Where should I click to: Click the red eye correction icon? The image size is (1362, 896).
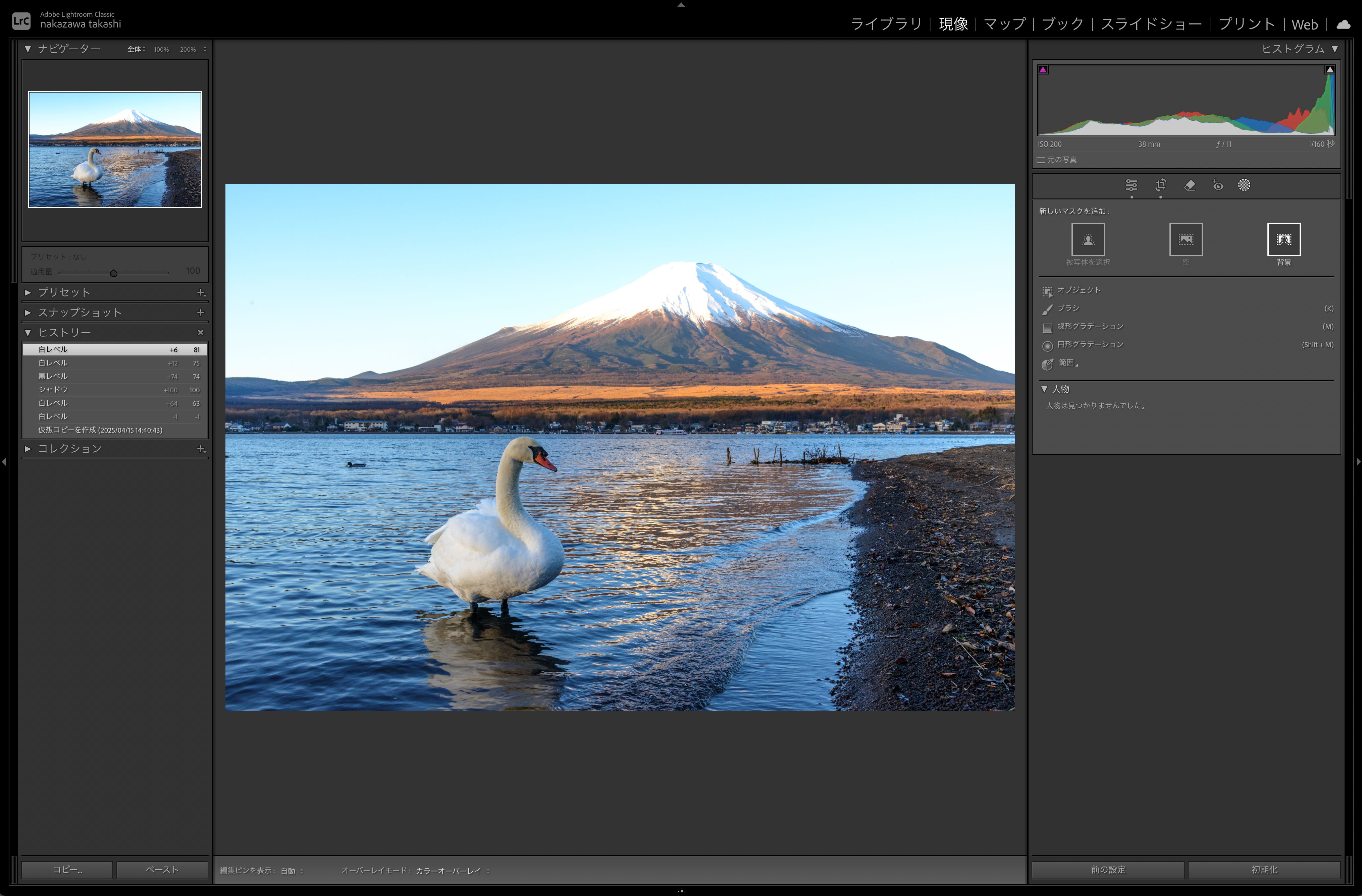click(x=1218, y=185)
